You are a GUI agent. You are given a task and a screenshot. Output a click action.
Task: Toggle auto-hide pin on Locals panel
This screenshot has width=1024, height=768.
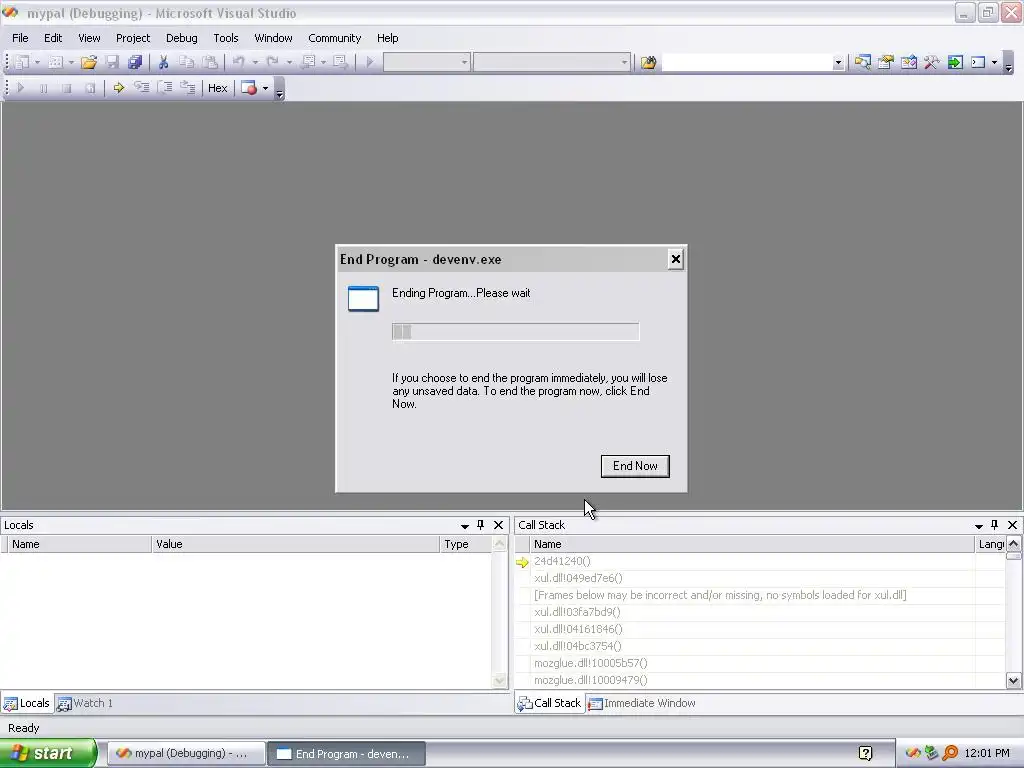(x=481, y=525)
